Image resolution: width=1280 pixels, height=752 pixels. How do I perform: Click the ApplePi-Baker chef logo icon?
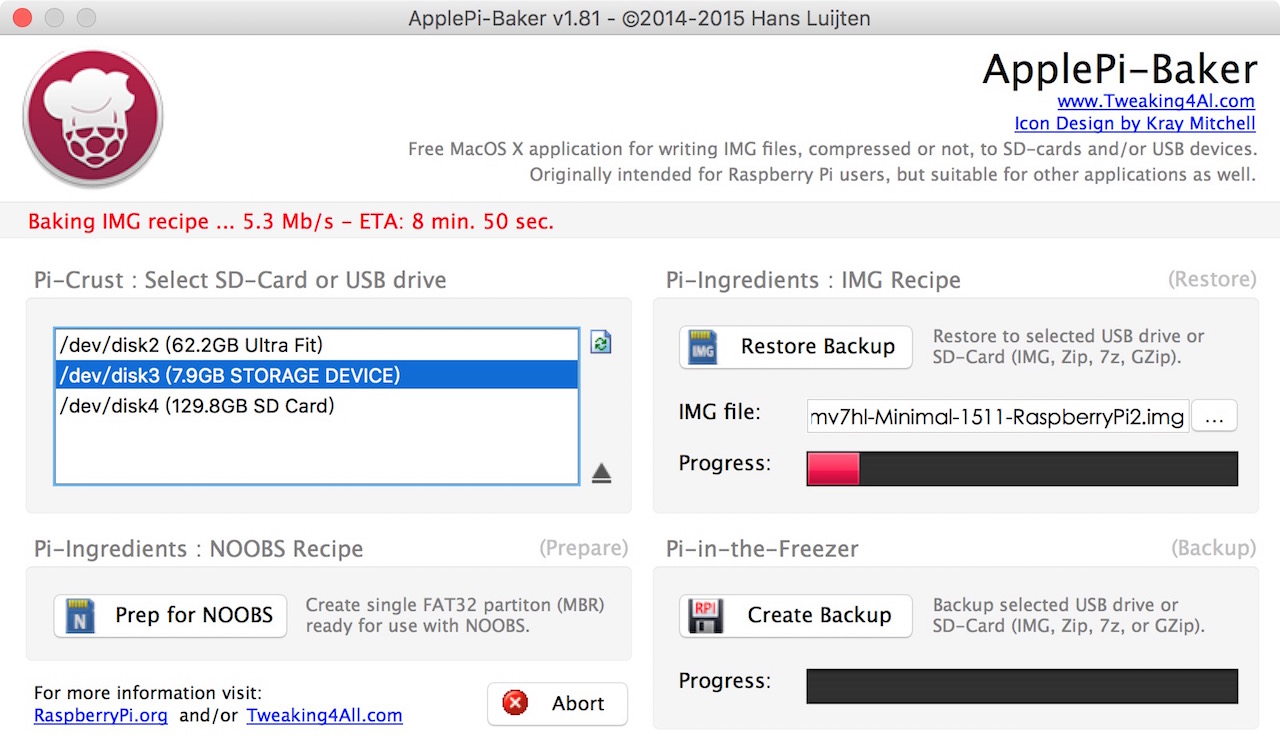92,118
